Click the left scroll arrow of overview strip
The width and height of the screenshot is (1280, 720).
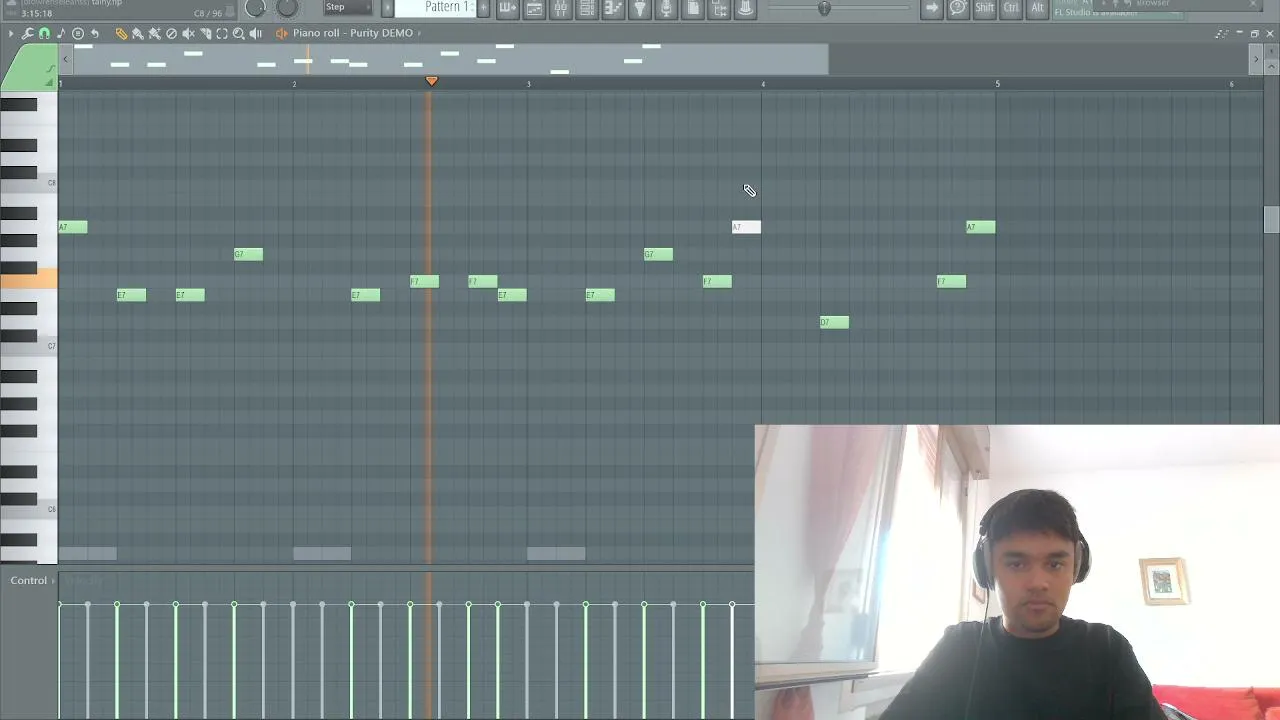tap(66, 59)
